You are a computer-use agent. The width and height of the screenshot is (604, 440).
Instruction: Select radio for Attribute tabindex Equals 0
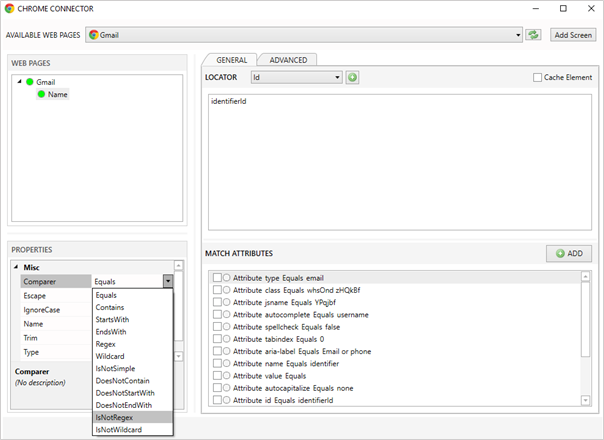(x=226, y=339)
